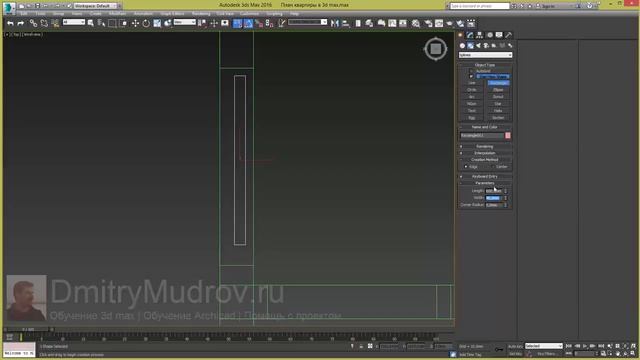Image resolution: width=640 pixels, height=360 pixels.
Task: Activate the Bind to Space Warp tool
Action: [55, 23]
